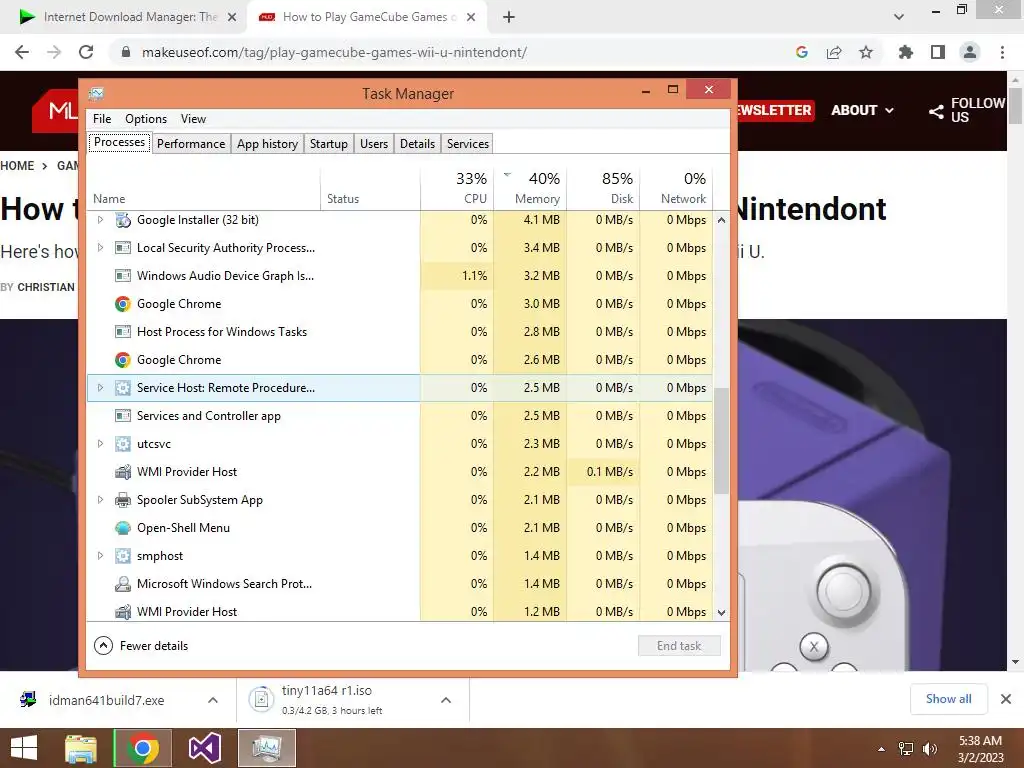Click the down arrow of process list scrollbar
This screenshot has width=1024, height=768.
[x=721, y=613]
